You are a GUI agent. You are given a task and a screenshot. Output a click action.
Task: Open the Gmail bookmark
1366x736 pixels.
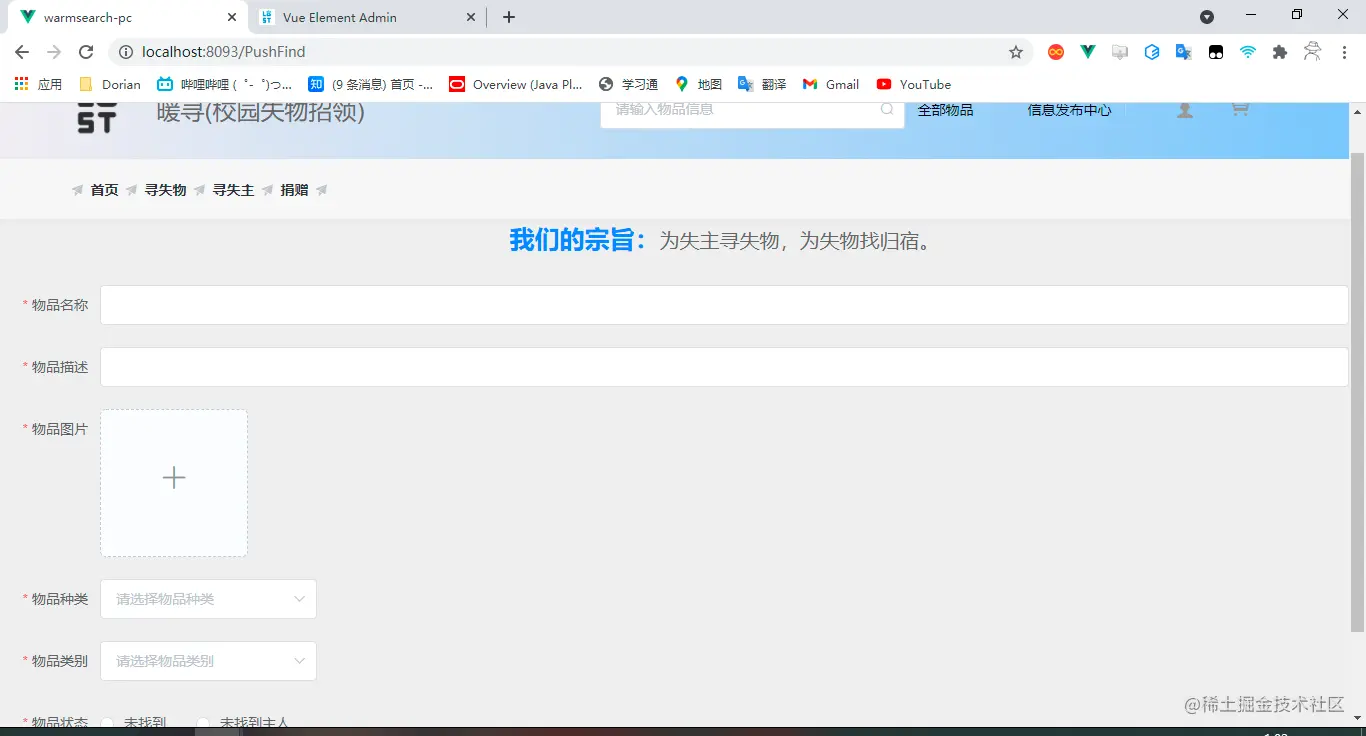click(831, 84)
